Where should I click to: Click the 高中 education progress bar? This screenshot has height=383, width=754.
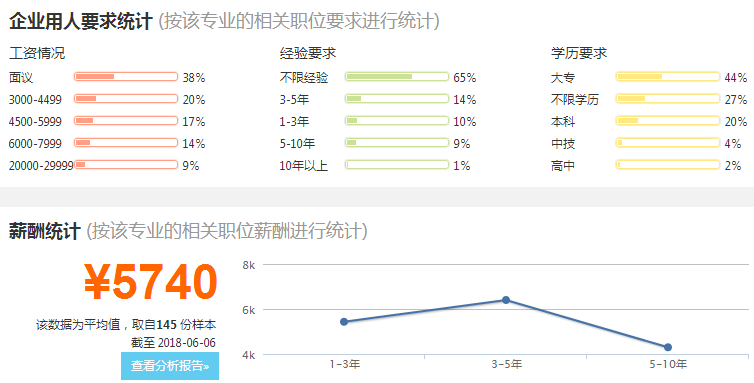pyautogui.click(x=668, y=165)
